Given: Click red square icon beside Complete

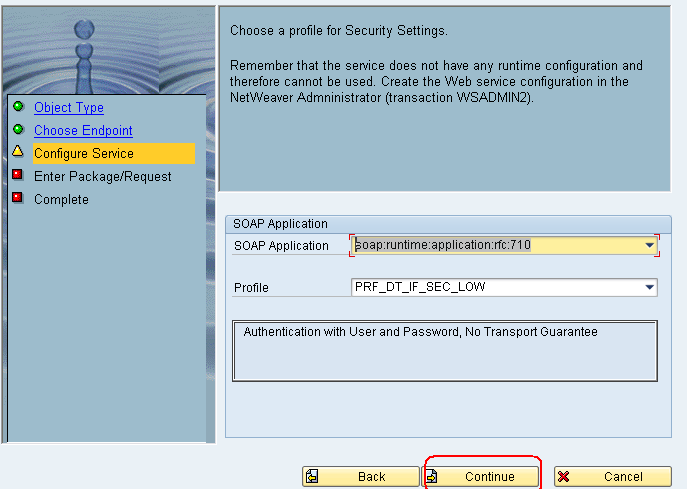Looking at the screenshot, I should pyautogui.click(x=18, y=198).
